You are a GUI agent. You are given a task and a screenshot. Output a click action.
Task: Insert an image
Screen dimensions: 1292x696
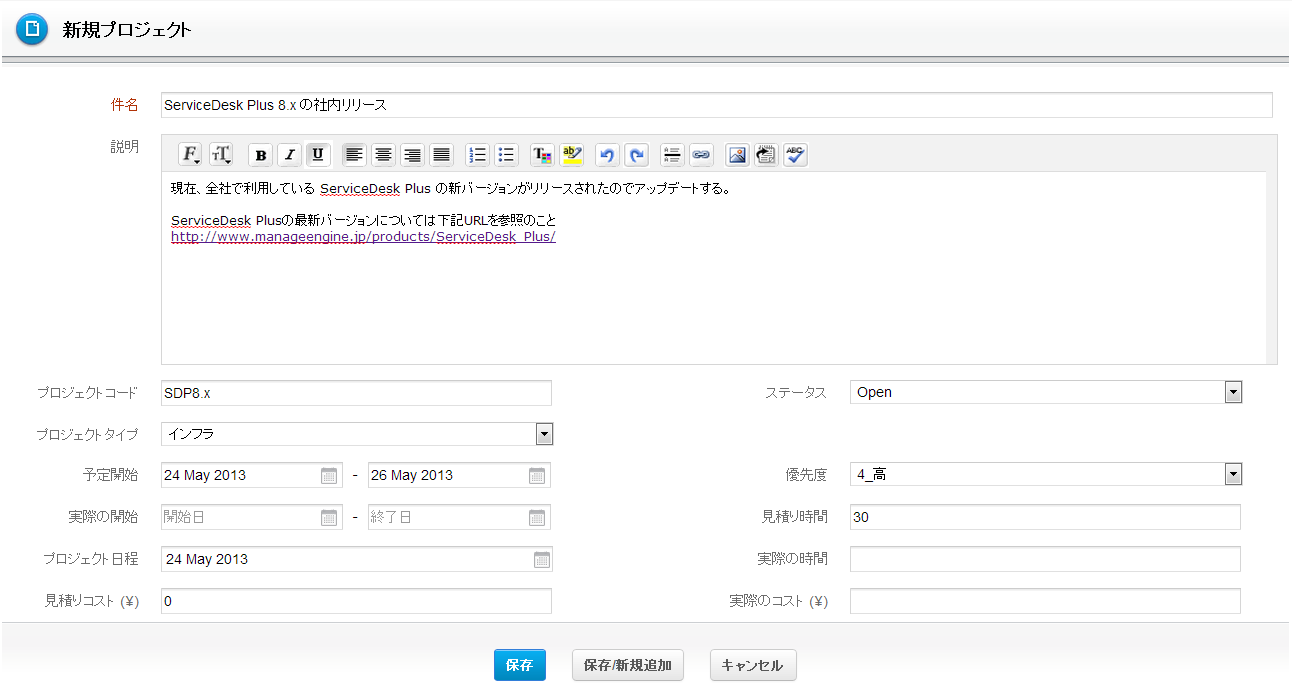[737, 155]
